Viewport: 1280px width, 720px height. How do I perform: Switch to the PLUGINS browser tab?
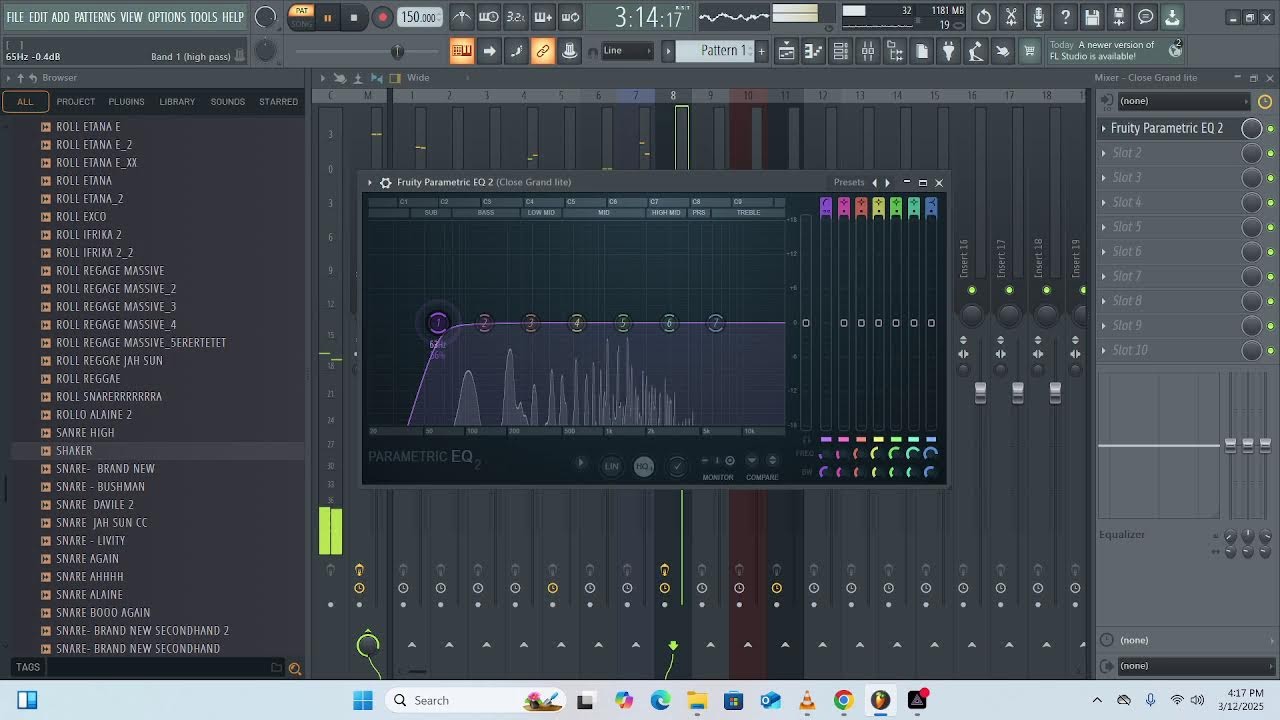tap(126, 101)
